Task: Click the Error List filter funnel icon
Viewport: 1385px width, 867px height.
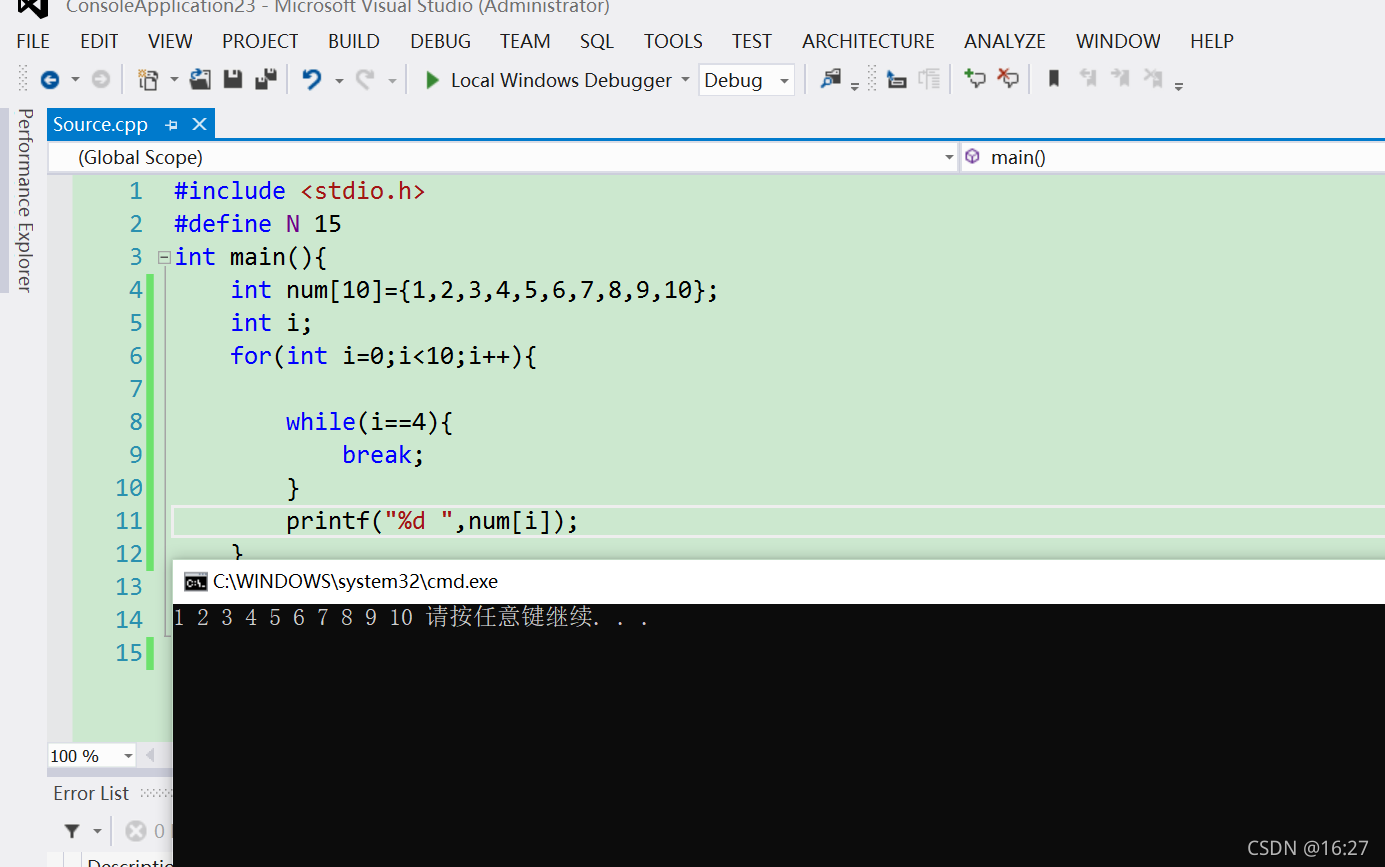Action: coord(72,831)
